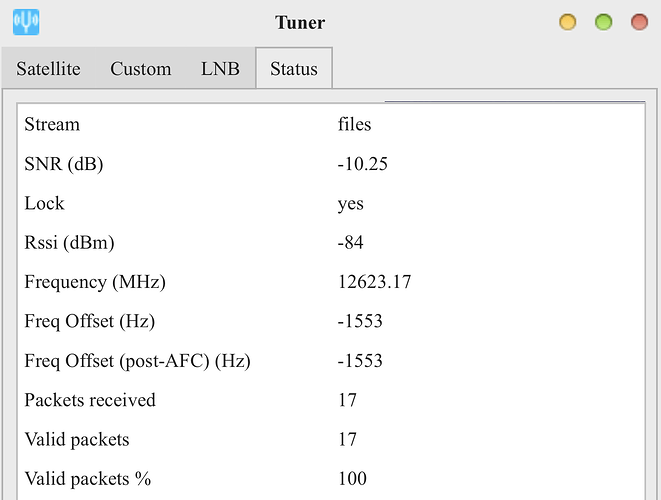Select the Frequency (MHz) label

[x=95, y=282]
